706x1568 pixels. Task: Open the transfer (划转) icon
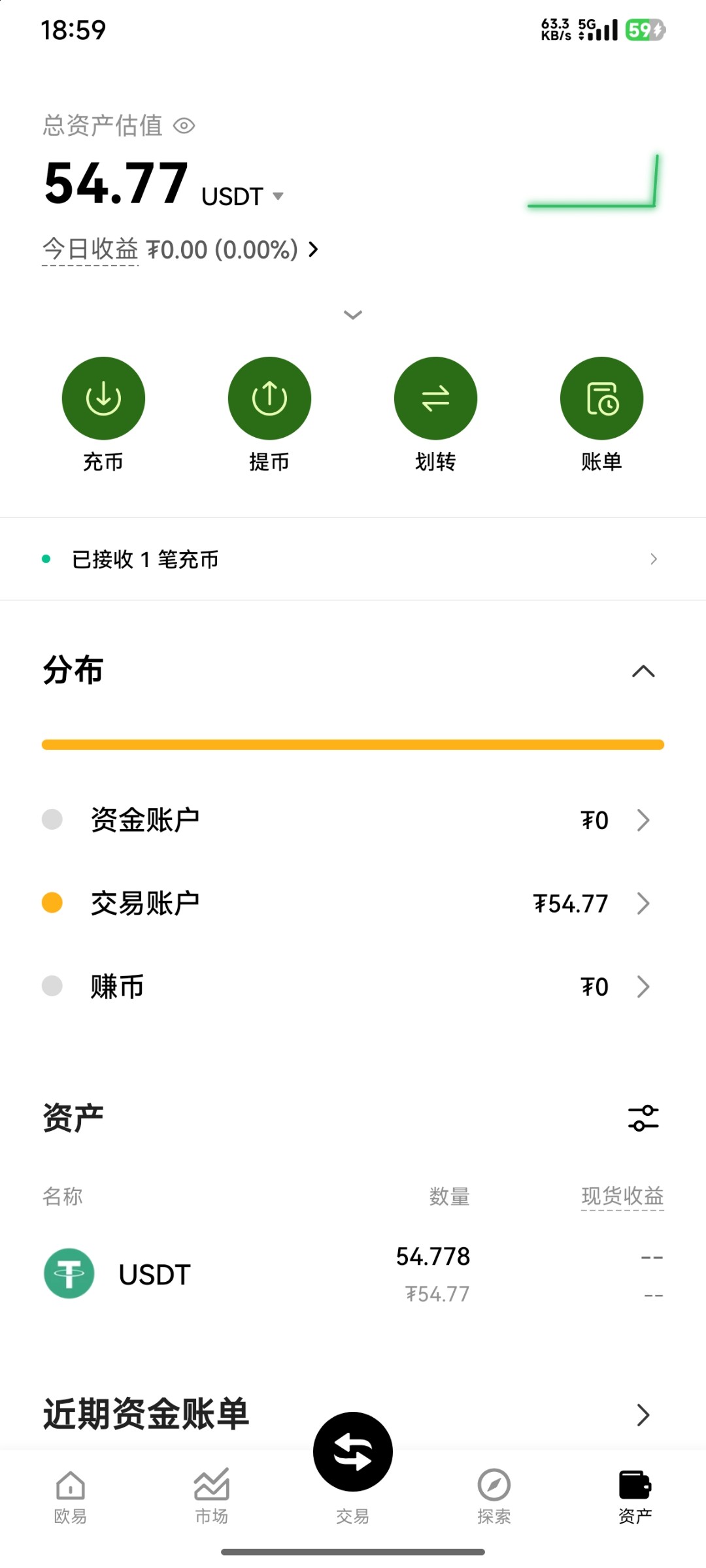coord(435,398)
